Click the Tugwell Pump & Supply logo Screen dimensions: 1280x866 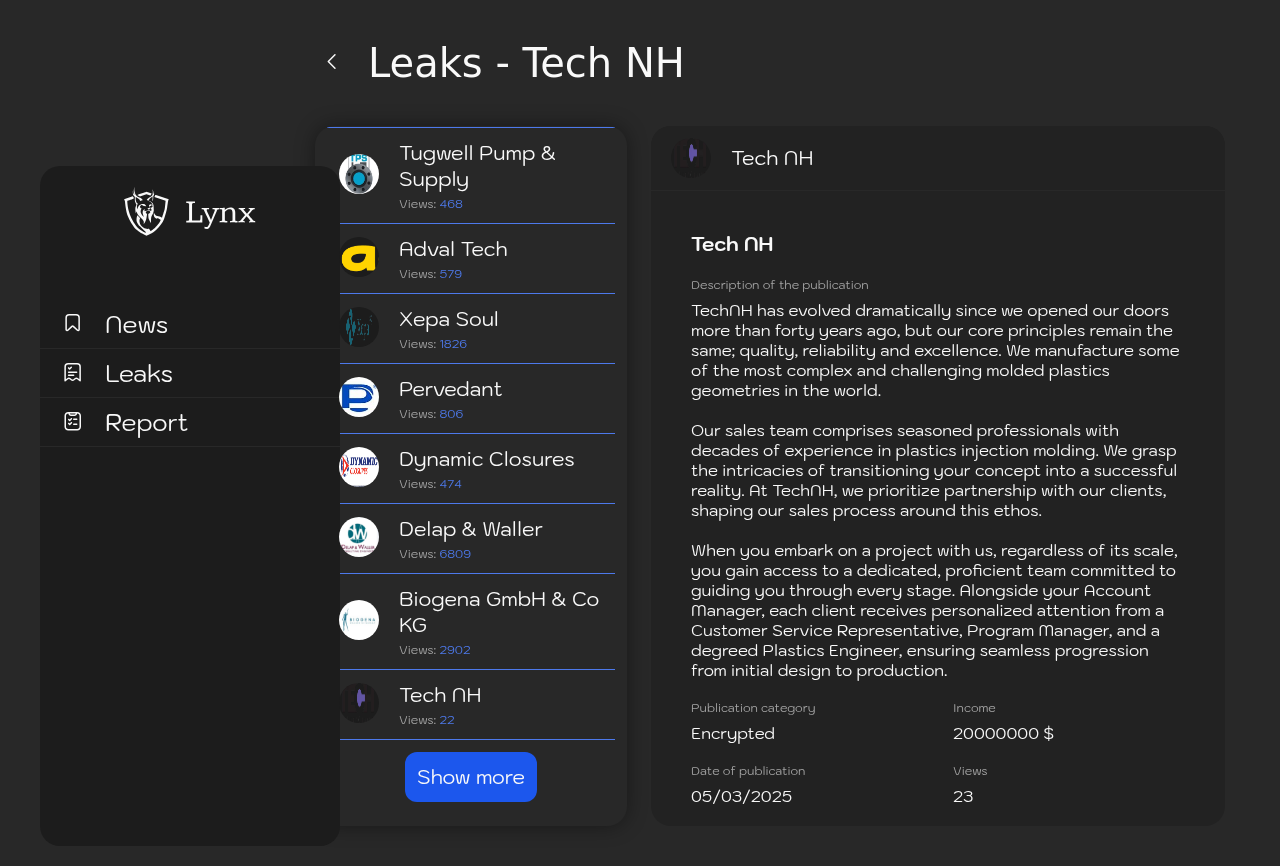tap(359, 174)
